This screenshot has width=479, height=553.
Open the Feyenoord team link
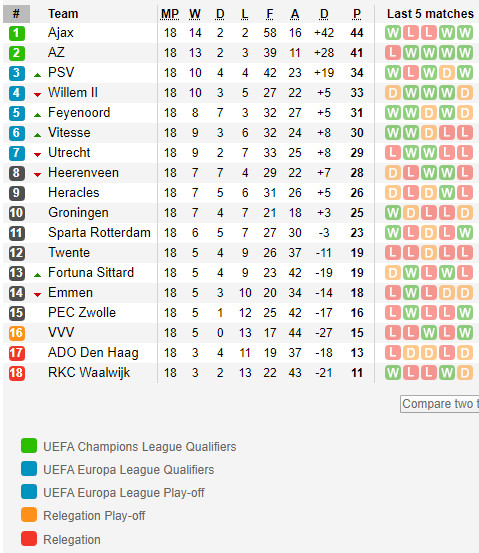(x=79, y=113)
